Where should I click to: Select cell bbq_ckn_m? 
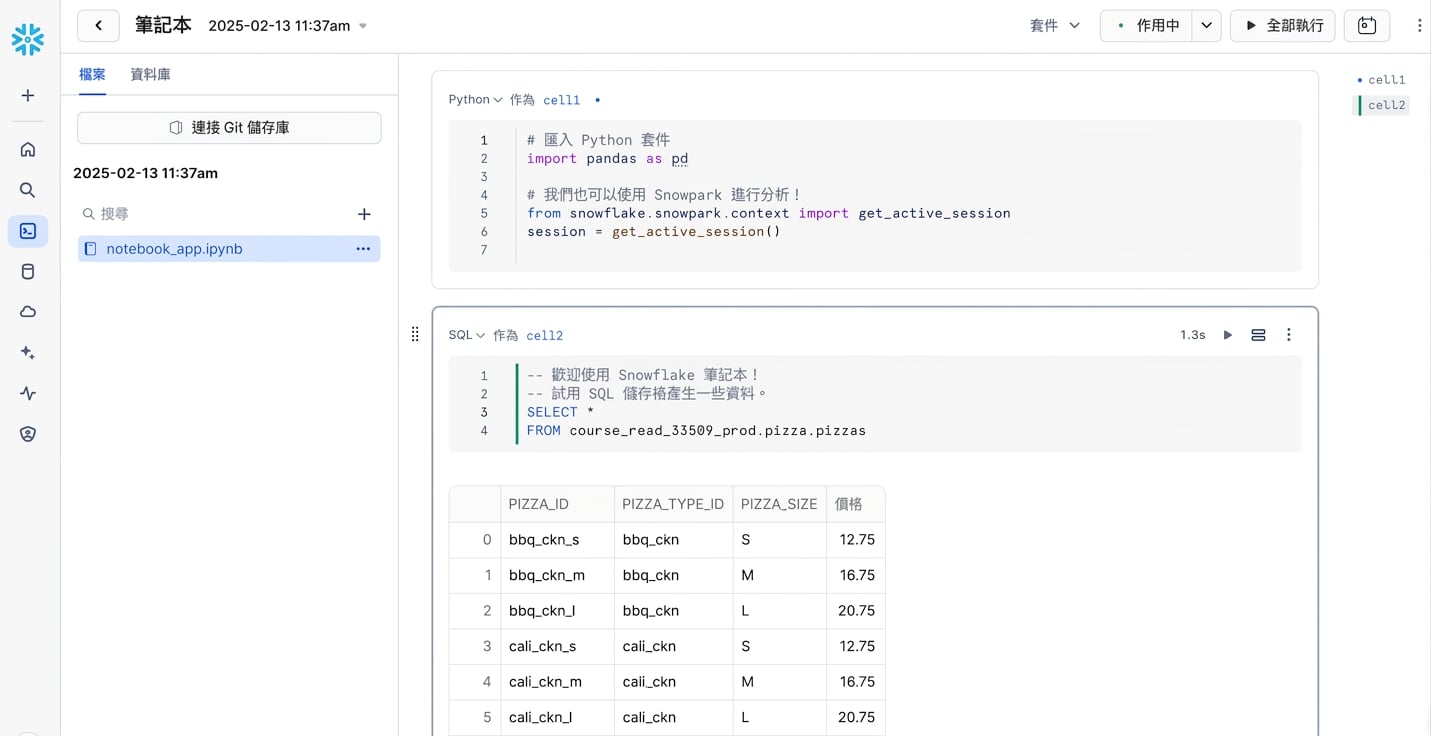[557, 576]
